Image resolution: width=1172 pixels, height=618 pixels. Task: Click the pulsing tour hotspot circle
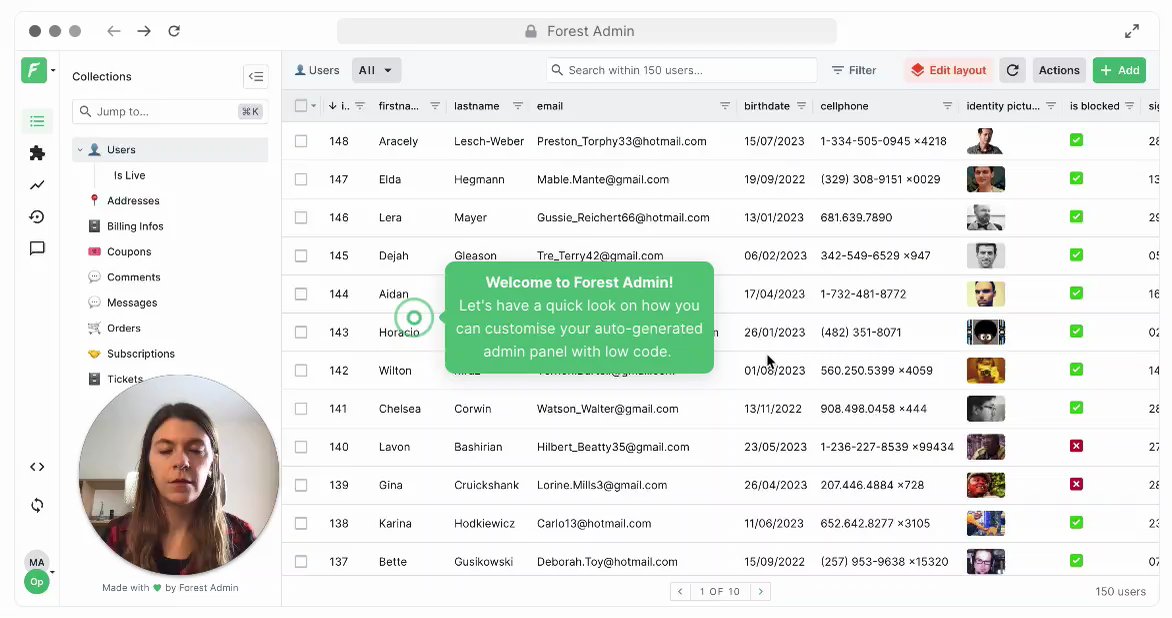414,318
